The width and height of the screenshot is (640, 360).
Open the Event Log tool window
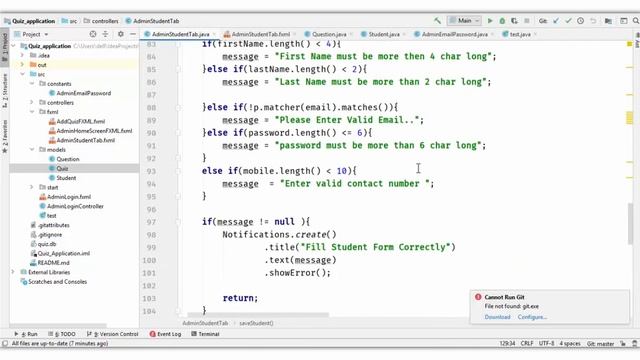click(165, 334)
